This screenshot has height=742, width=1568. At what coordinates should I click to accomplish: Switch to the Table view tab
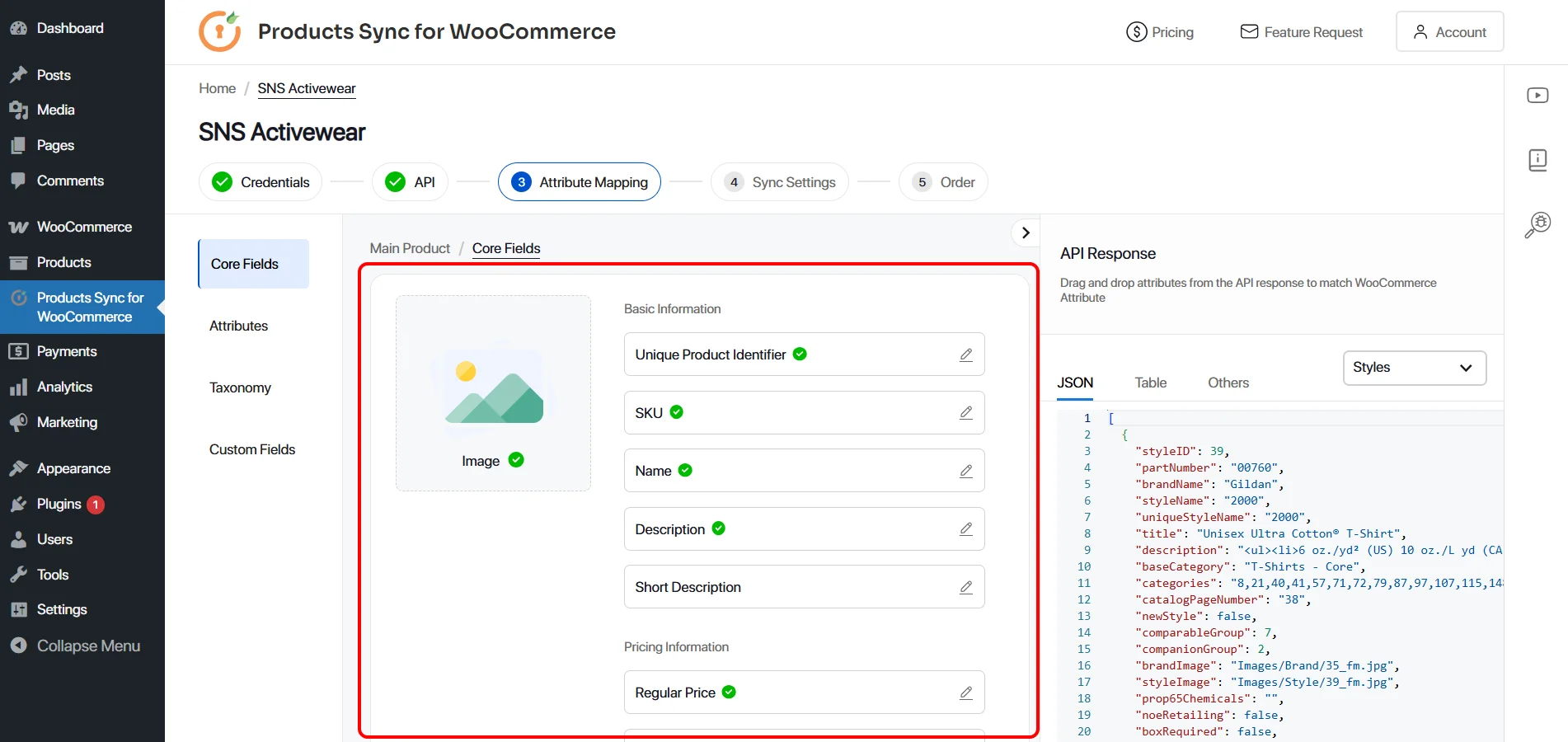click(1150, 382)
